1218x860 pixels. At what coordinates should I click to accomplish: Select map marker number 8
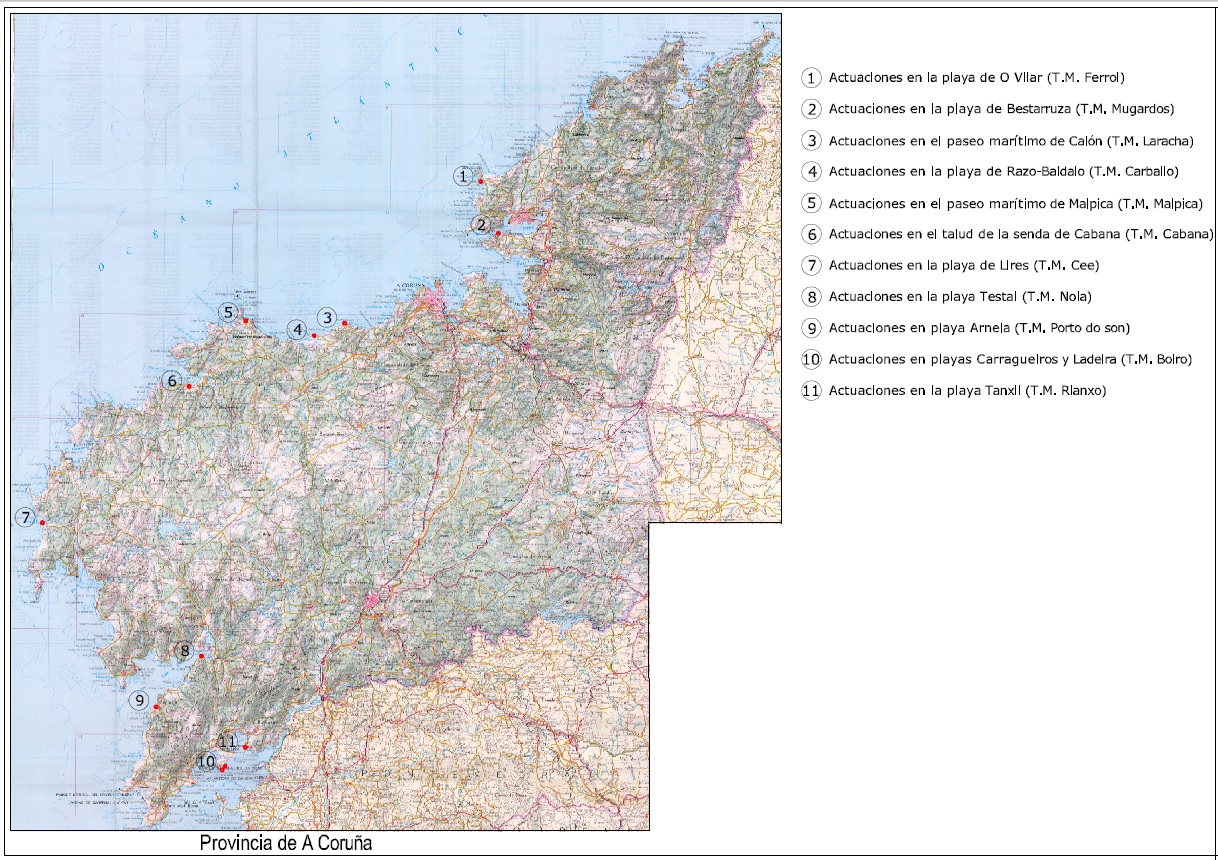point(185,652)
